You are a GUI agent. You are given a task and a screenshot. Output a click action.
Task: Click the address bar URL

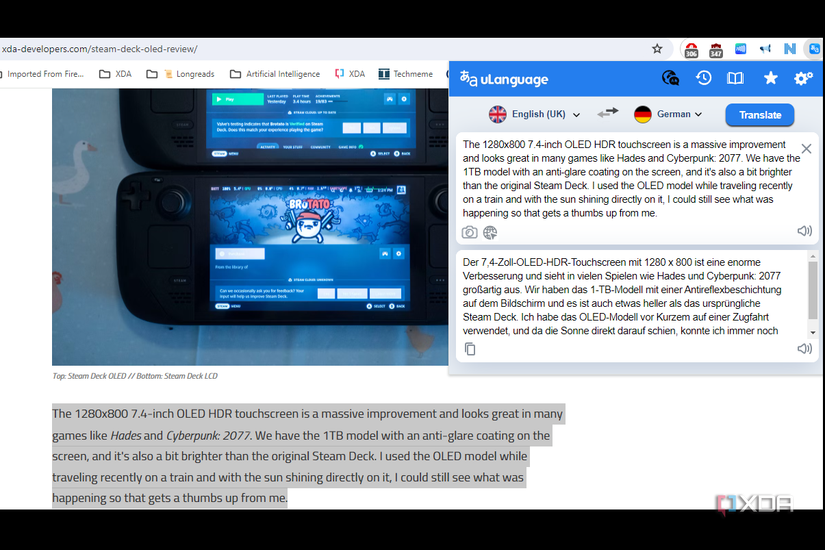point(99,49)
